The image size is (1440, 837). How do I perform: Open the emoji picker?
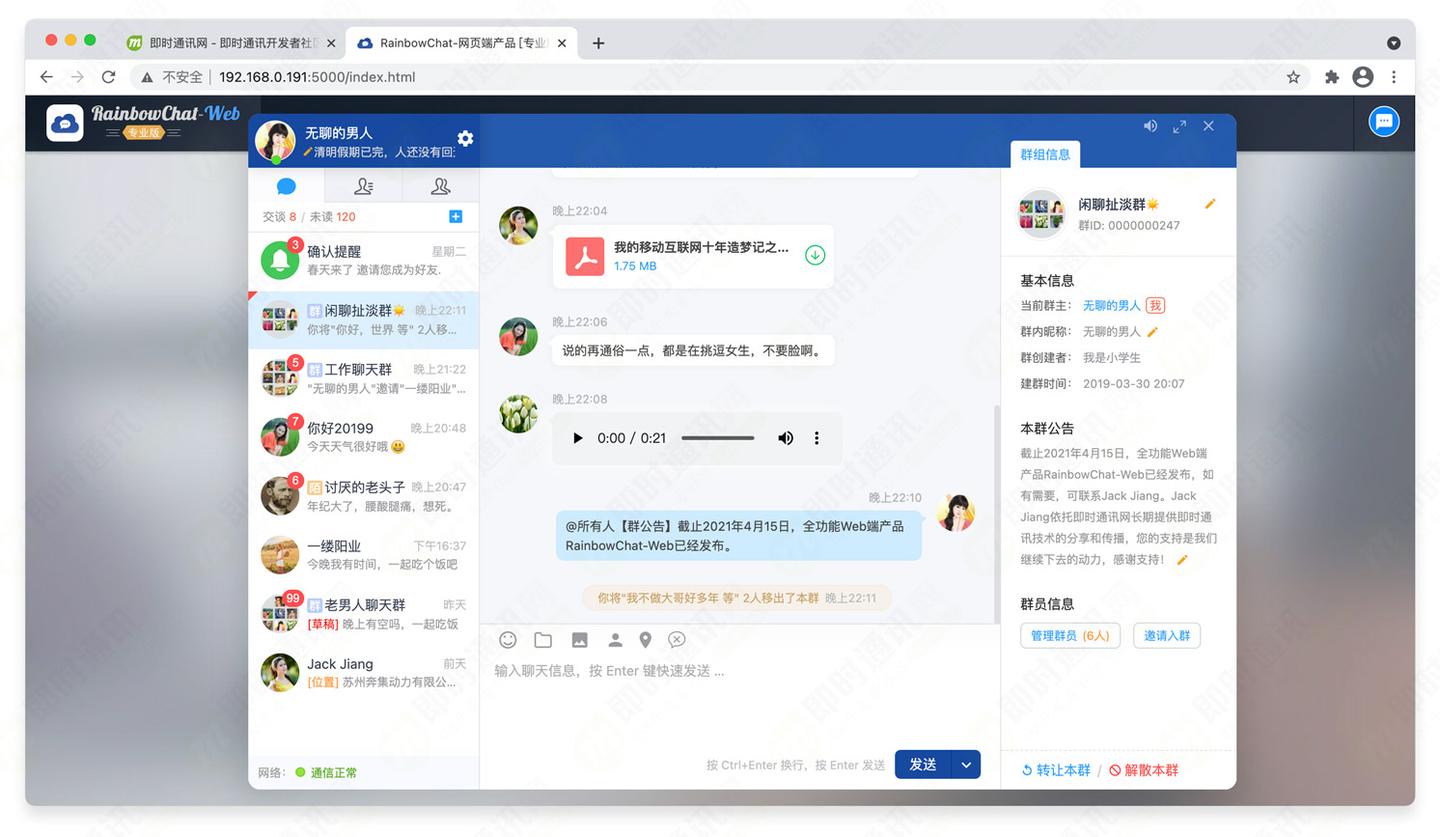tap(508, 640)
